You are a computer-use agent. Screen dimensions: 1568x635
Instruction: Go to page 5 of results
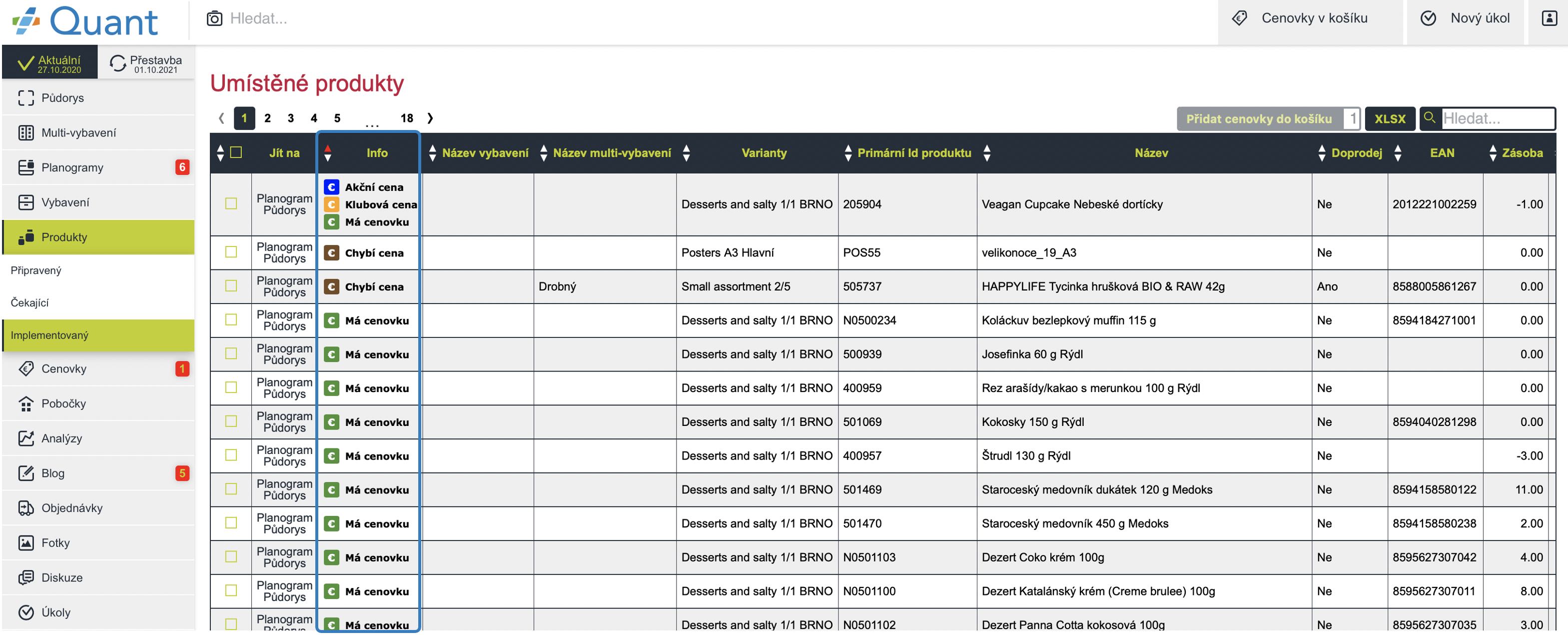(337, 118)
